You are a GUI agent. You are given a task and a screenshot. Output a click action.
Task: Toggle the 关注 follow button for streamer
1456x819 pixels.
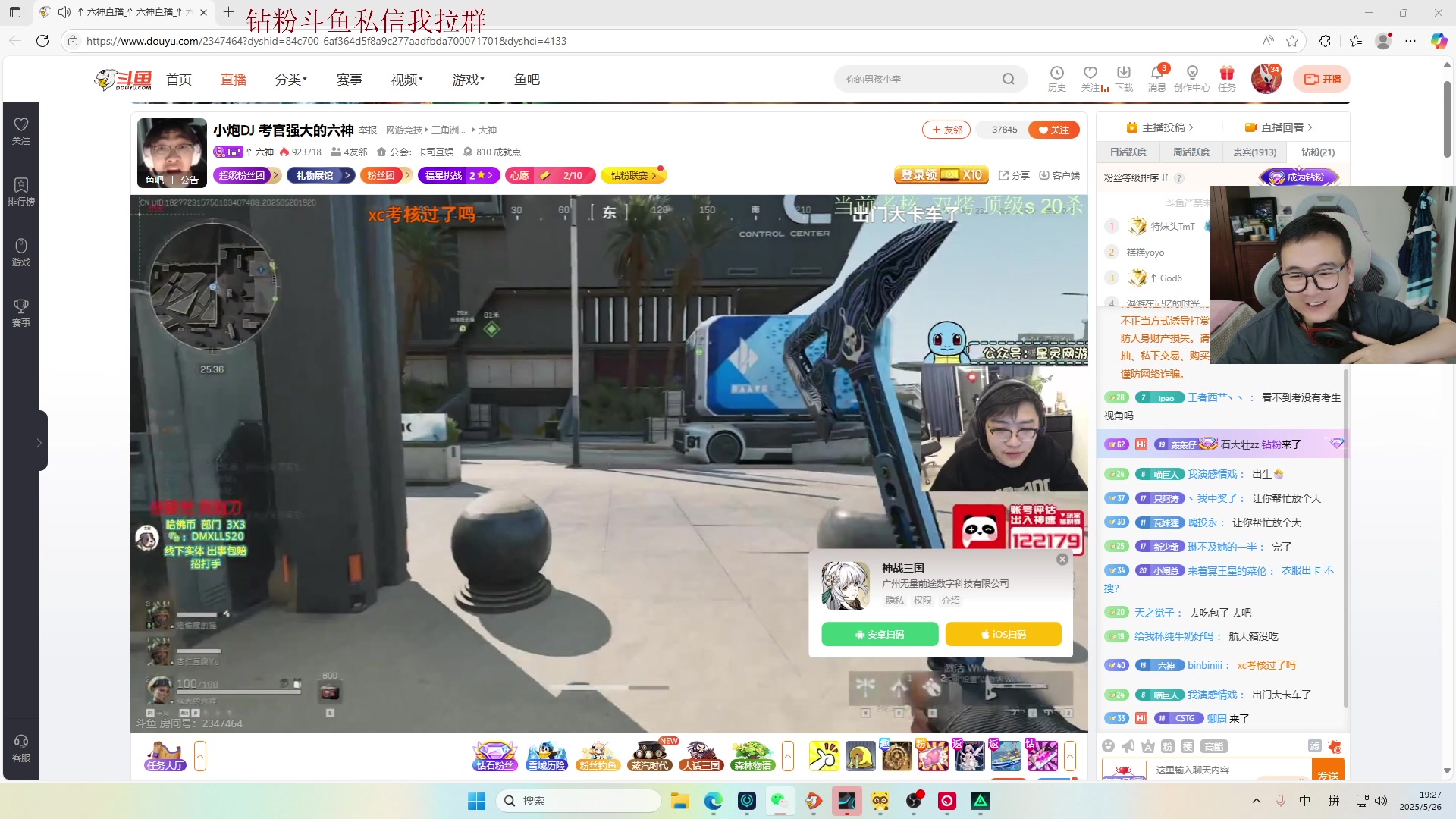1054,130
